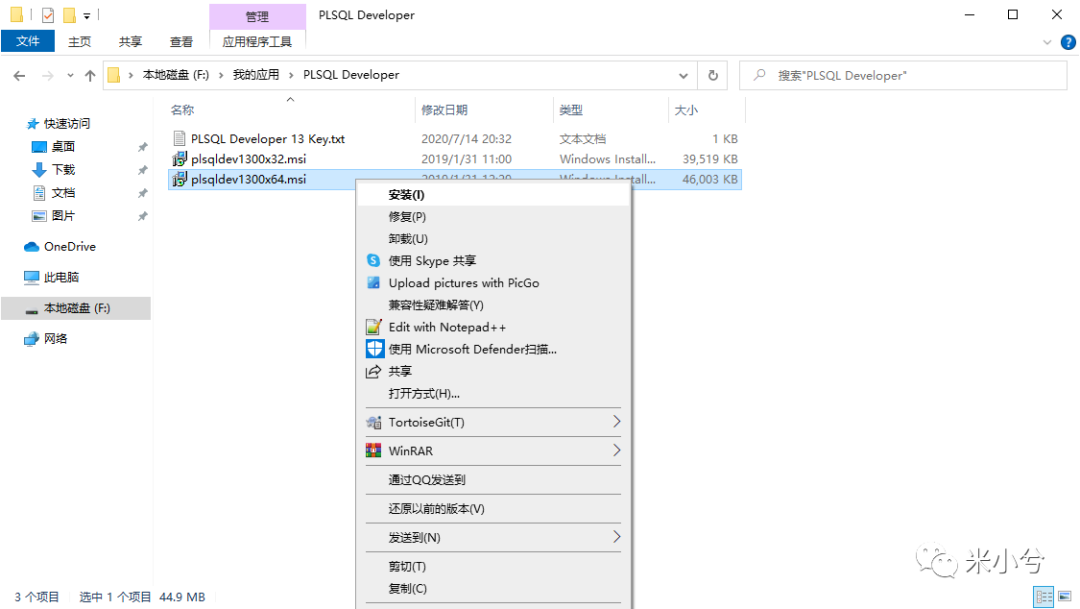This screenshot has height=609, width=1080.
Task: Click the quick access star icon
Action: pos(32,124)
